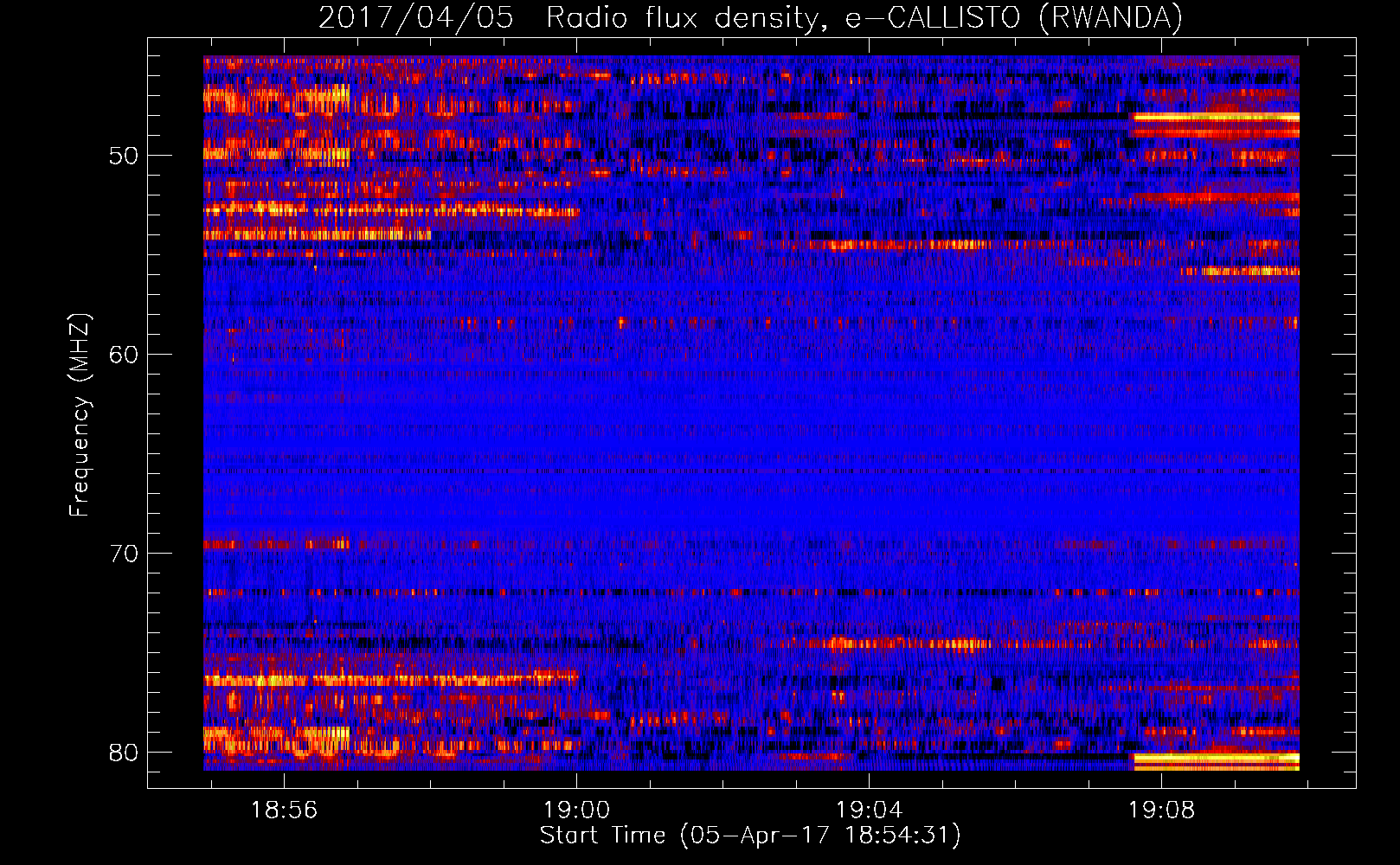Click the left 70 frequency tick label

[124, 554]
